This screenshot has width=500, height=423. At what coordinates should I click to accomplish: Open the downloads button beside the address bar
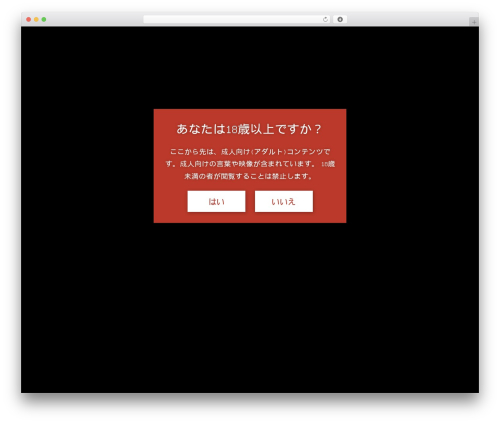tap(340, 20)
